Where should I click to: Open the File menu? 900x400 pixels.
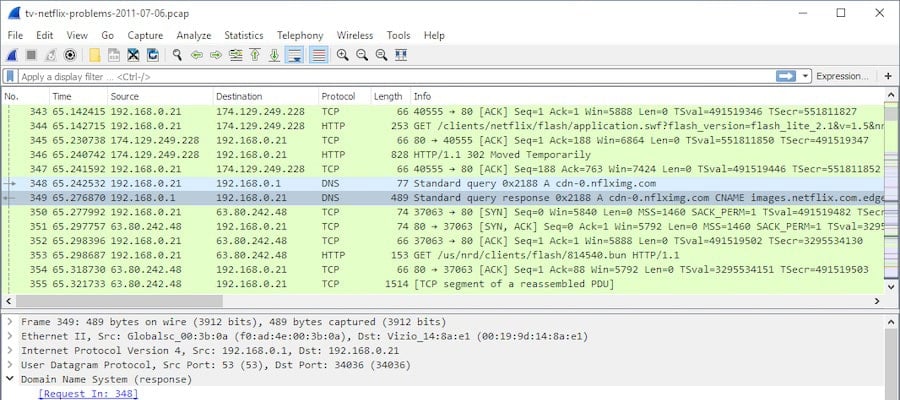tap(15, 36)
